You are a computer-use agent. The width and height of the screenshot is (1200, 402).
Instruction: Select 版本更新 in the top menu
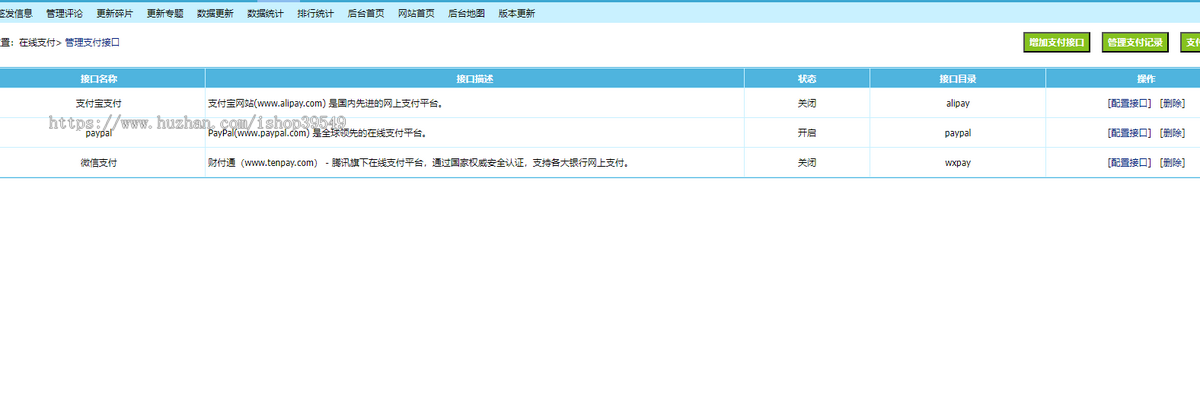(x=516, y=13)
